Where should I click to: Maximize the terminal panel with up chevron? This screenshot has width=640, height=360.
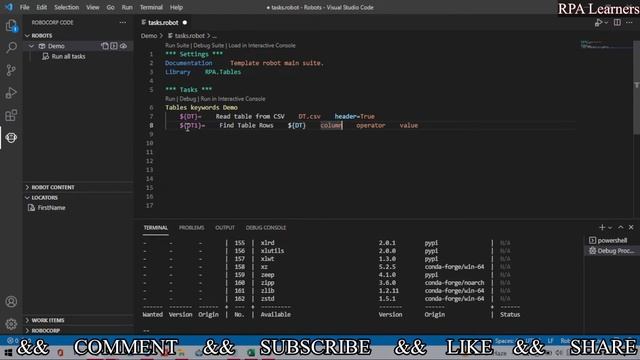621,227
